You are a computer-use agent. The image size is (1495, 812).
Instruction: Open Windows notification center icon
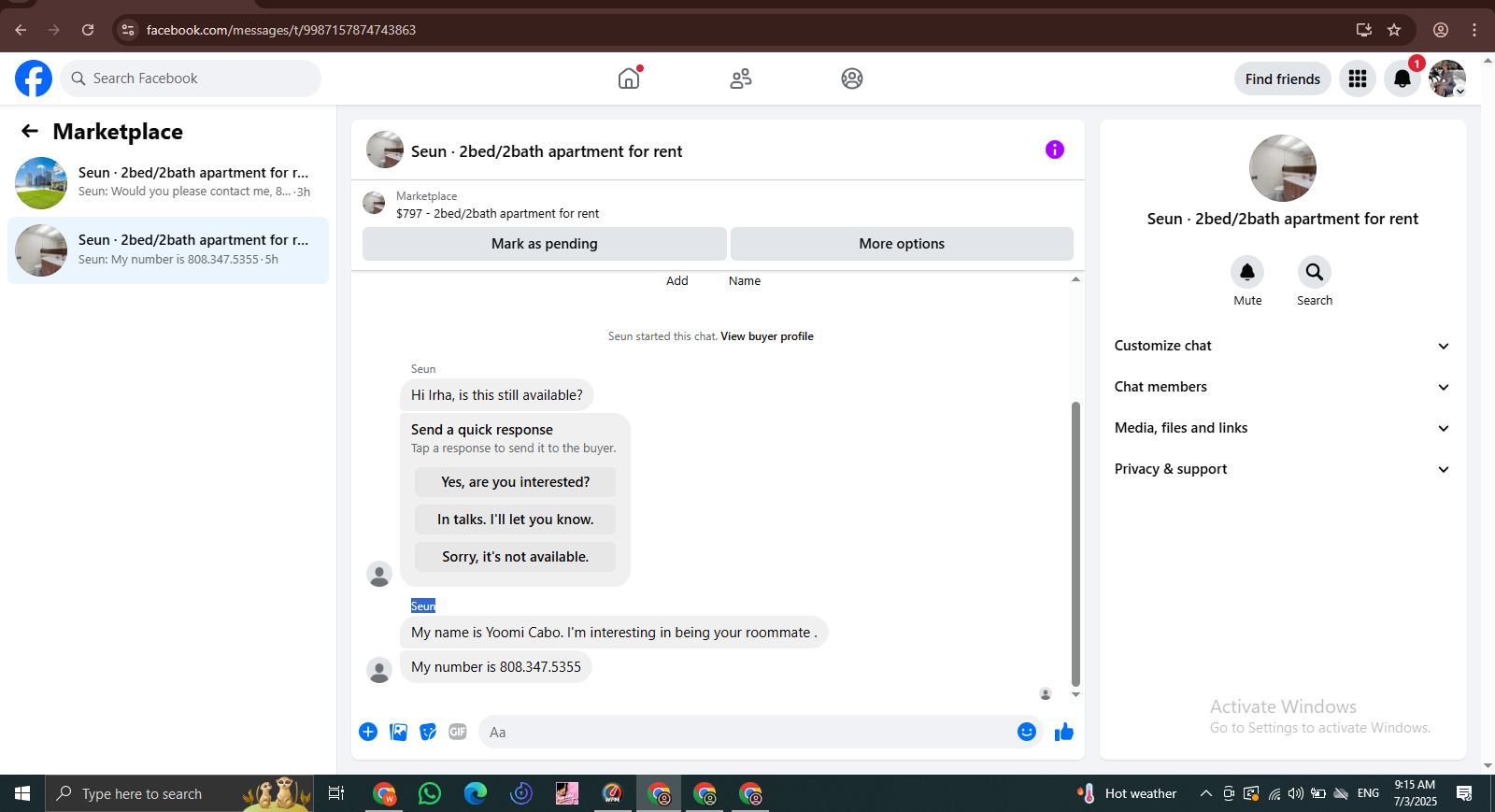[x=1464, y=794]
